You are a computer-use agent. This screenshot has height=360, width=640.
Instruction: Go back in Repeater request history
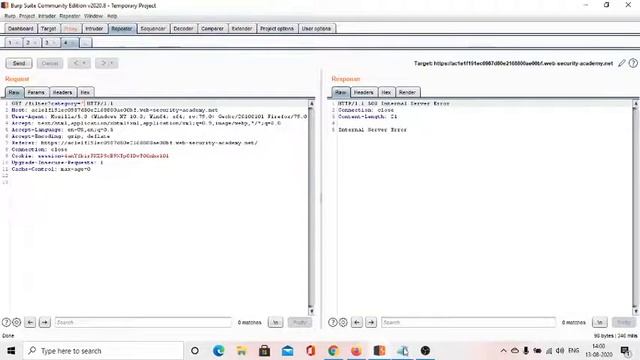75,63
